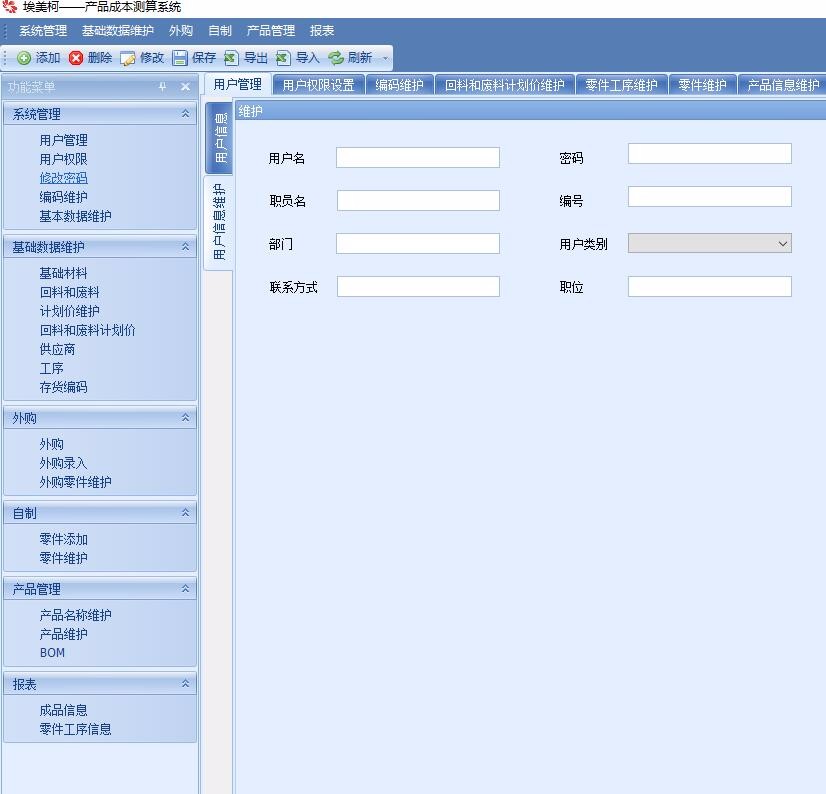The width and height of the screenshot is (826, 794).
Task: Collapse the 基础数据维护 group in the sidebar
Action: pos(185,247)
